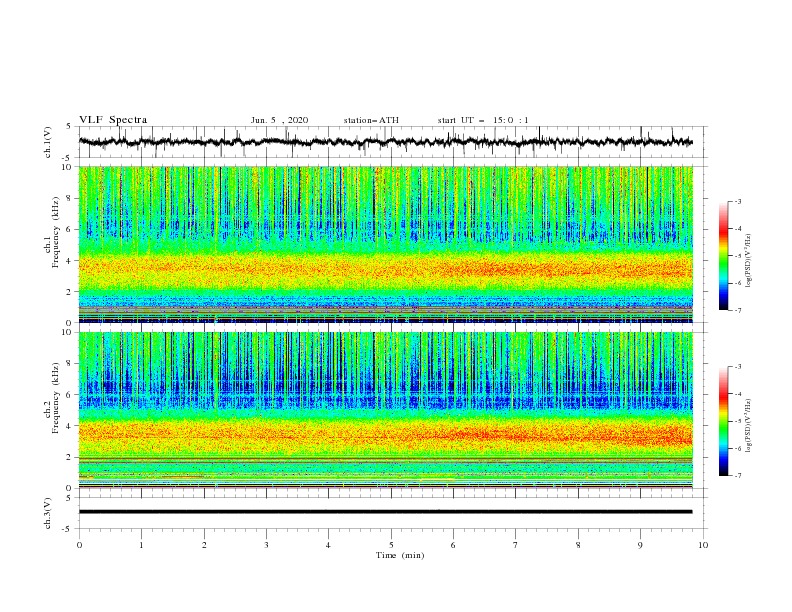The width and height of the screenshot is (792, 612).
Task: Click the "-5" voltage tick of ch.3(V) panel
Action: (x=68, y=529)
